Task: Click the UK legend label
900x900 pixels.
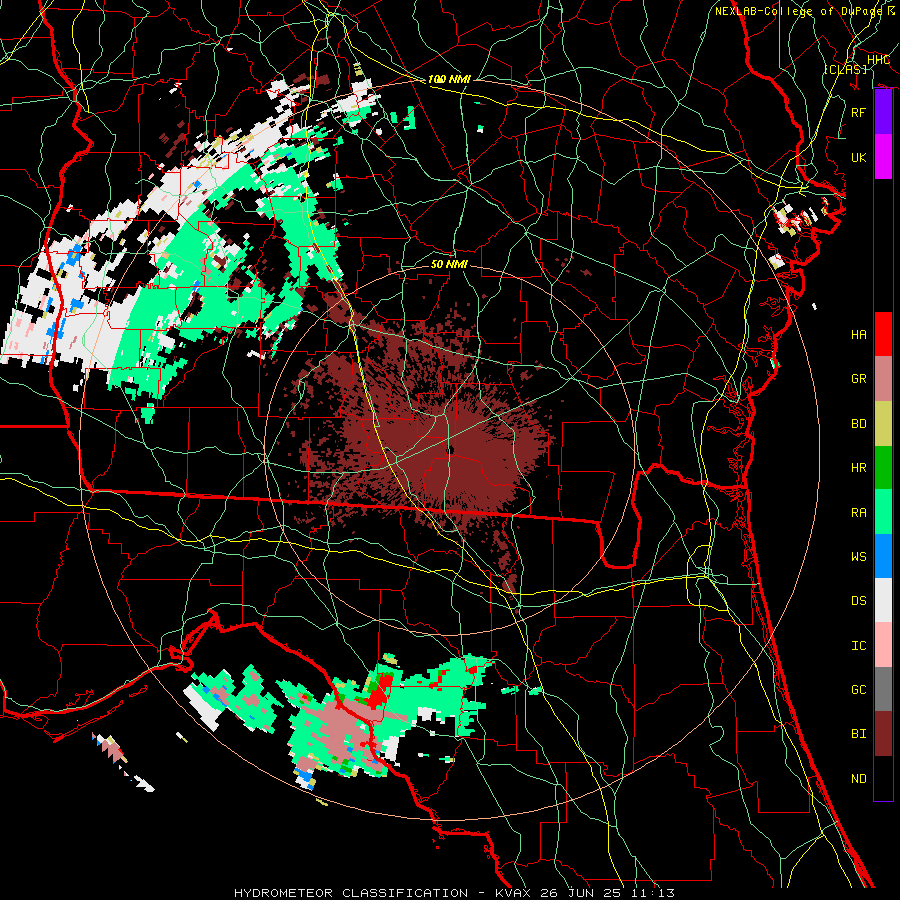Action: [x=858, y=157]
